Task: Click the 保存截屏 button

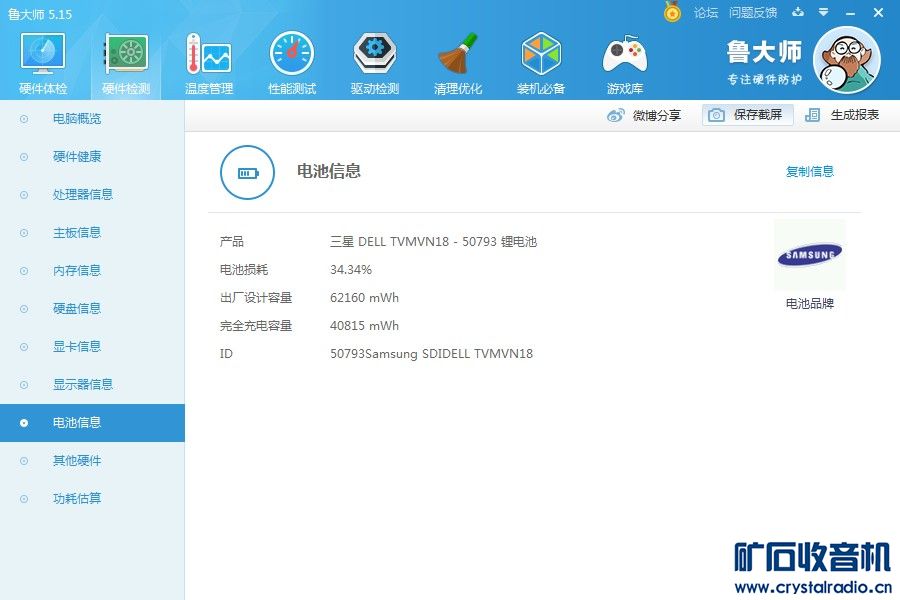Action: tap(747, 115)
